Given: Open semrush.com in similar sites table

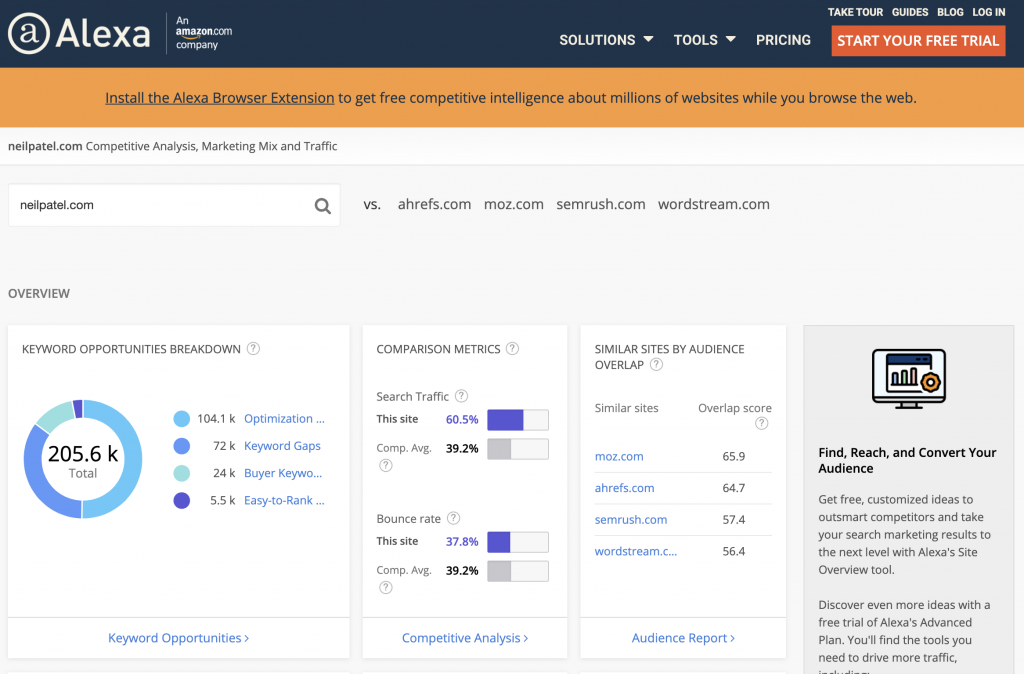Looking at the screenshot, I should click(x=631, y=520).
